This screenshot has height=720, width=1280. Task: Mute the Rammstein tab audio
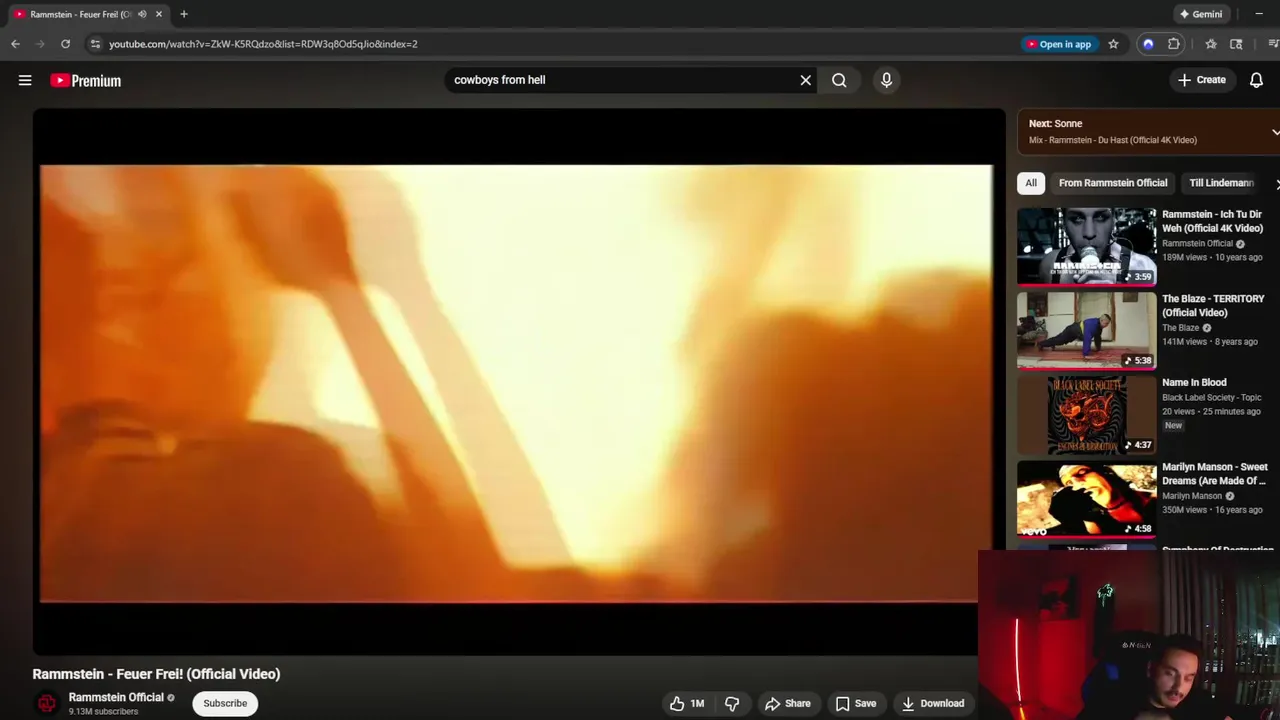(x=142, y=14)
